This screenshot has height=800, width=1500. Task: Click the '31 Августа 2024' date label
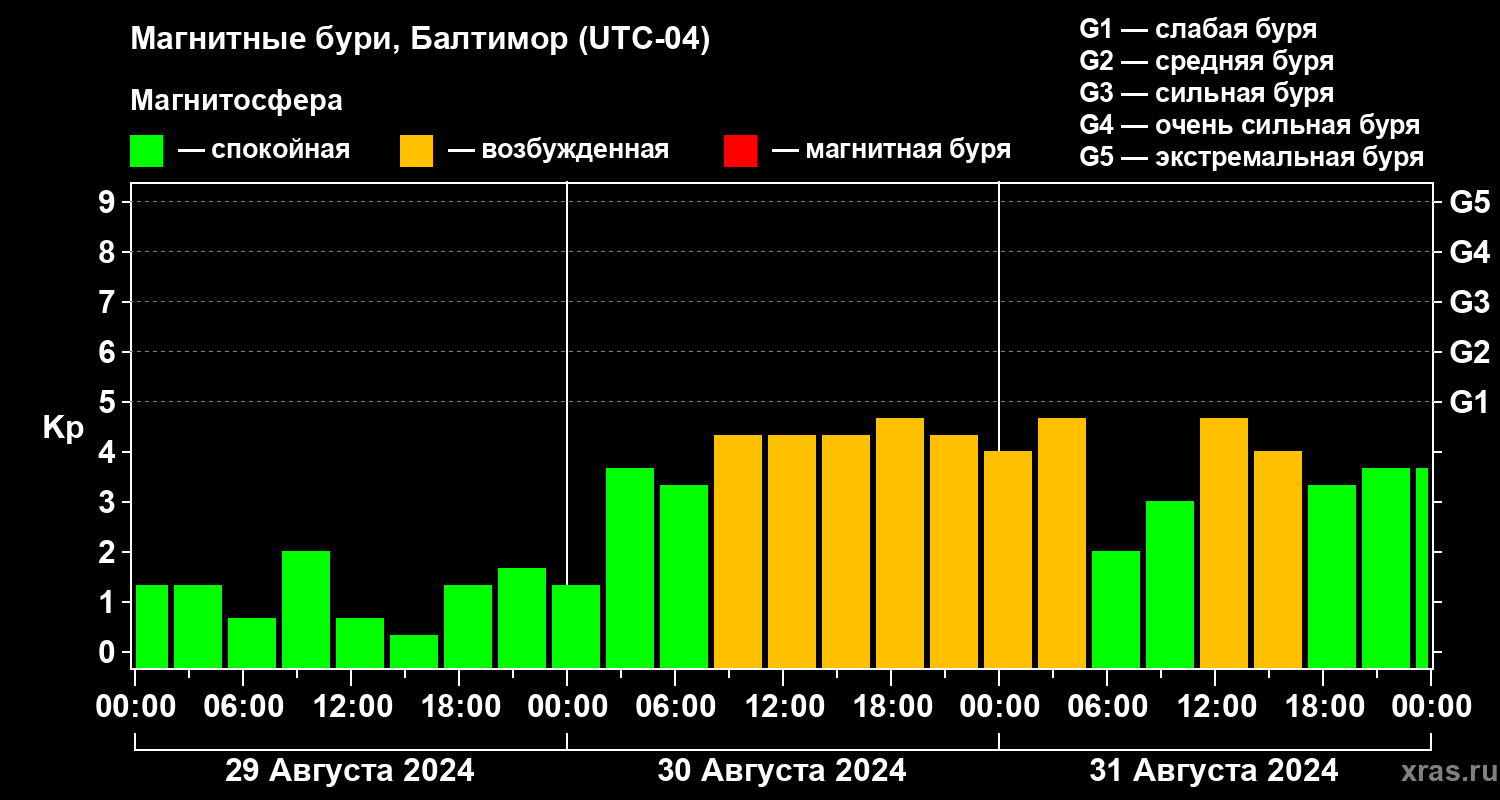(1214, 770)
